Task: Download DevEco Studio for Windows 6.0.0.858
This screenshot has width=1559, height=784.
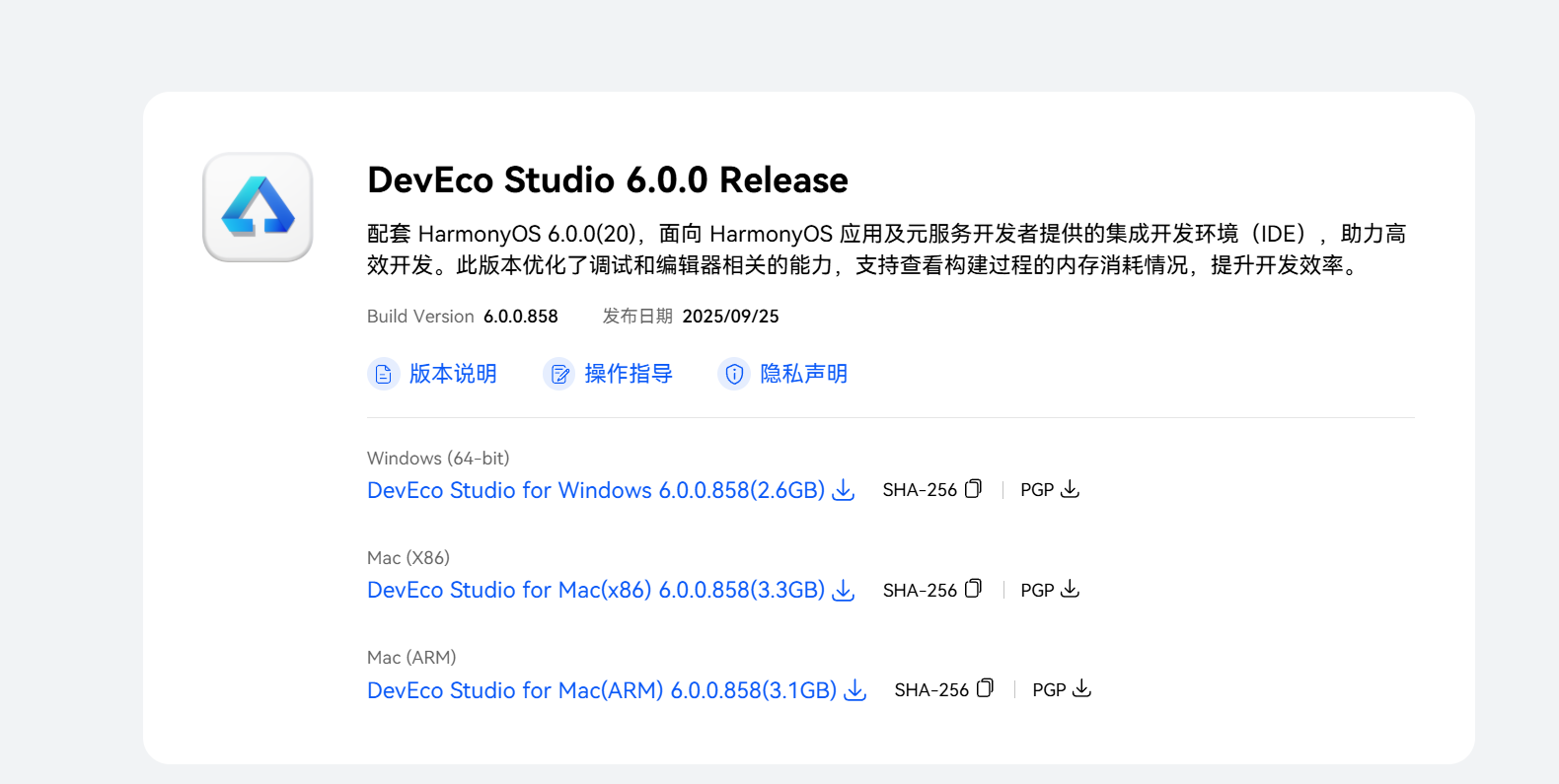Action: [595, 490]
